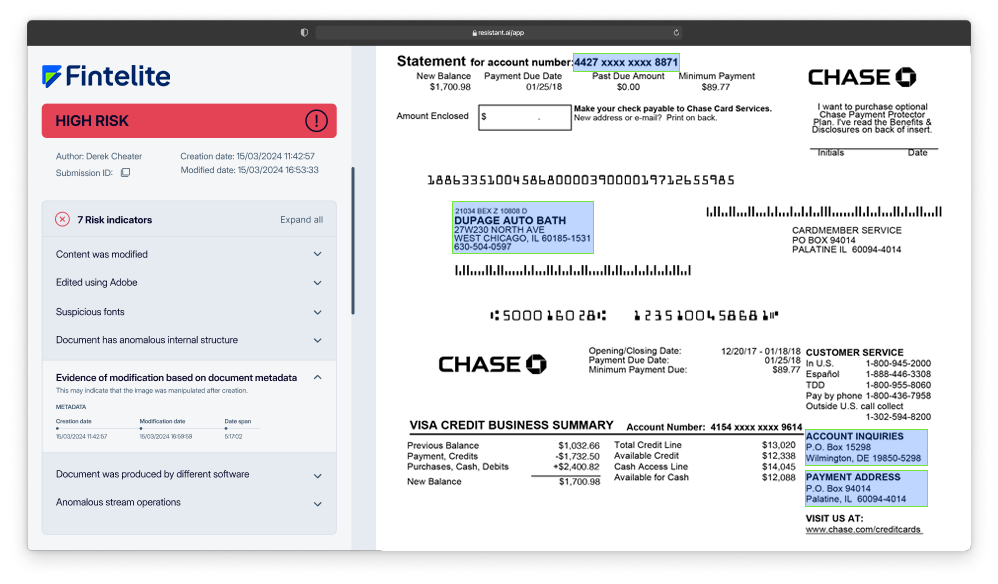The height and width of the screenshot is (584, 998).
Task: Click the Fintelite logo
Action: 106,76
